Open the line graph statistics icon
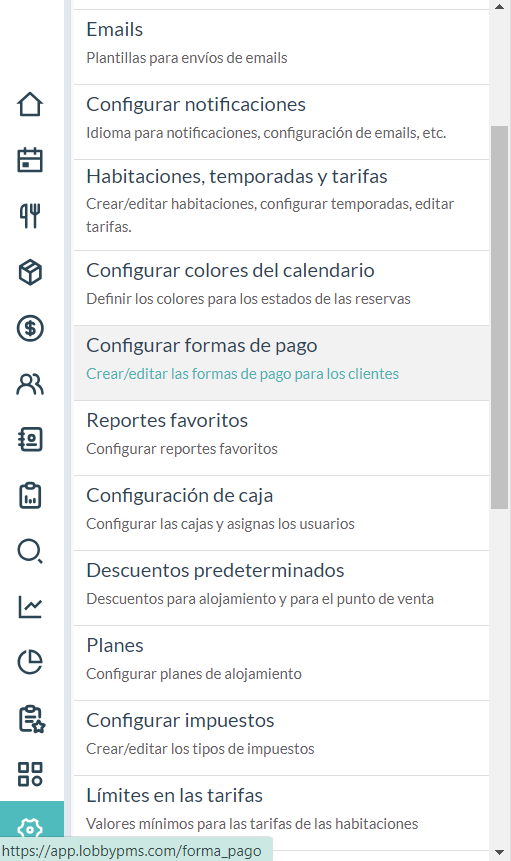The width and height of the screenshot is (511, 861). 30,607
